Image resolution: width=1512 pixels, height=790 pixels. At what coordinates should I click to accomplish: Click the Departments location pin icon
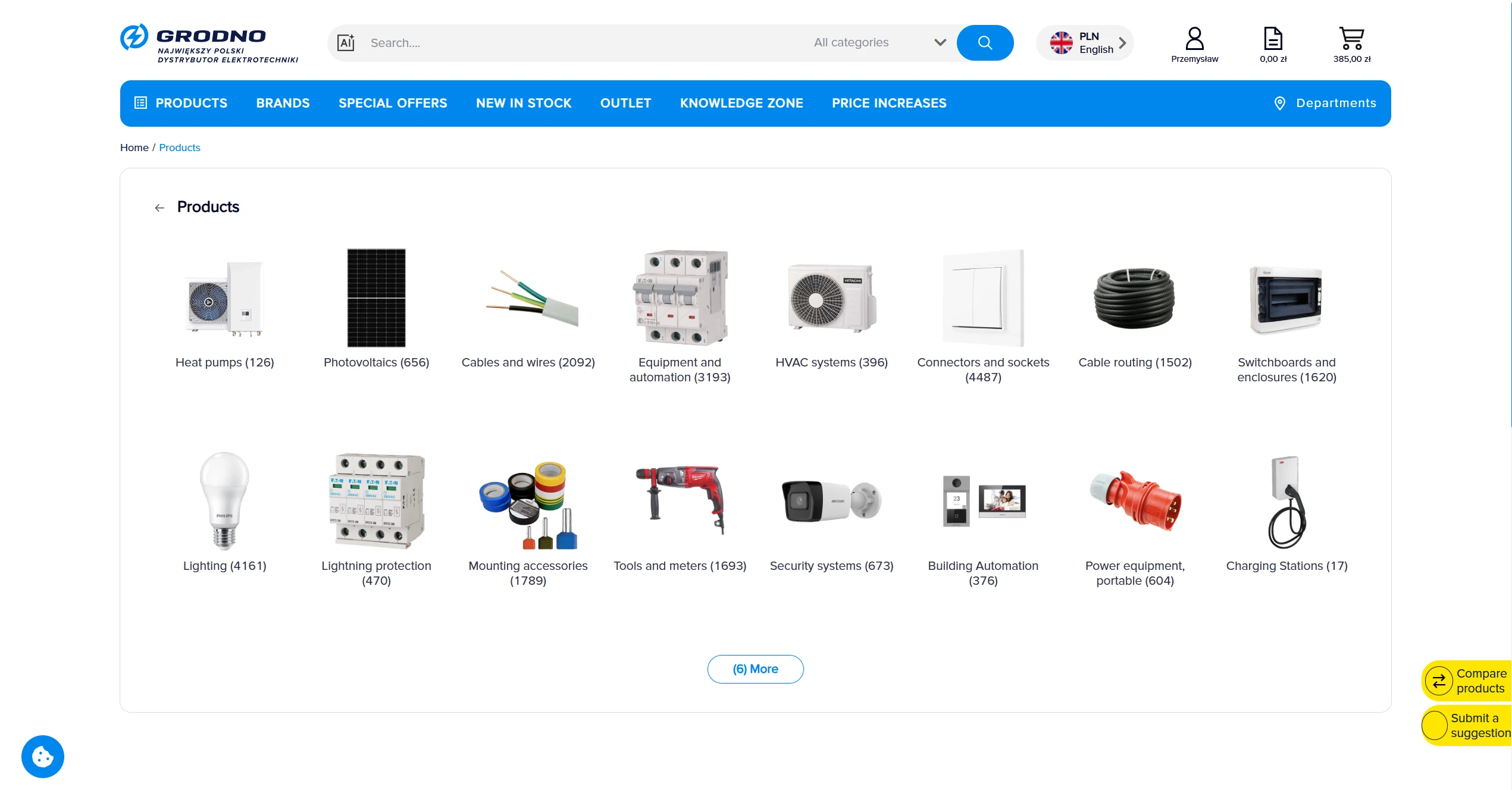point(1279,103)
